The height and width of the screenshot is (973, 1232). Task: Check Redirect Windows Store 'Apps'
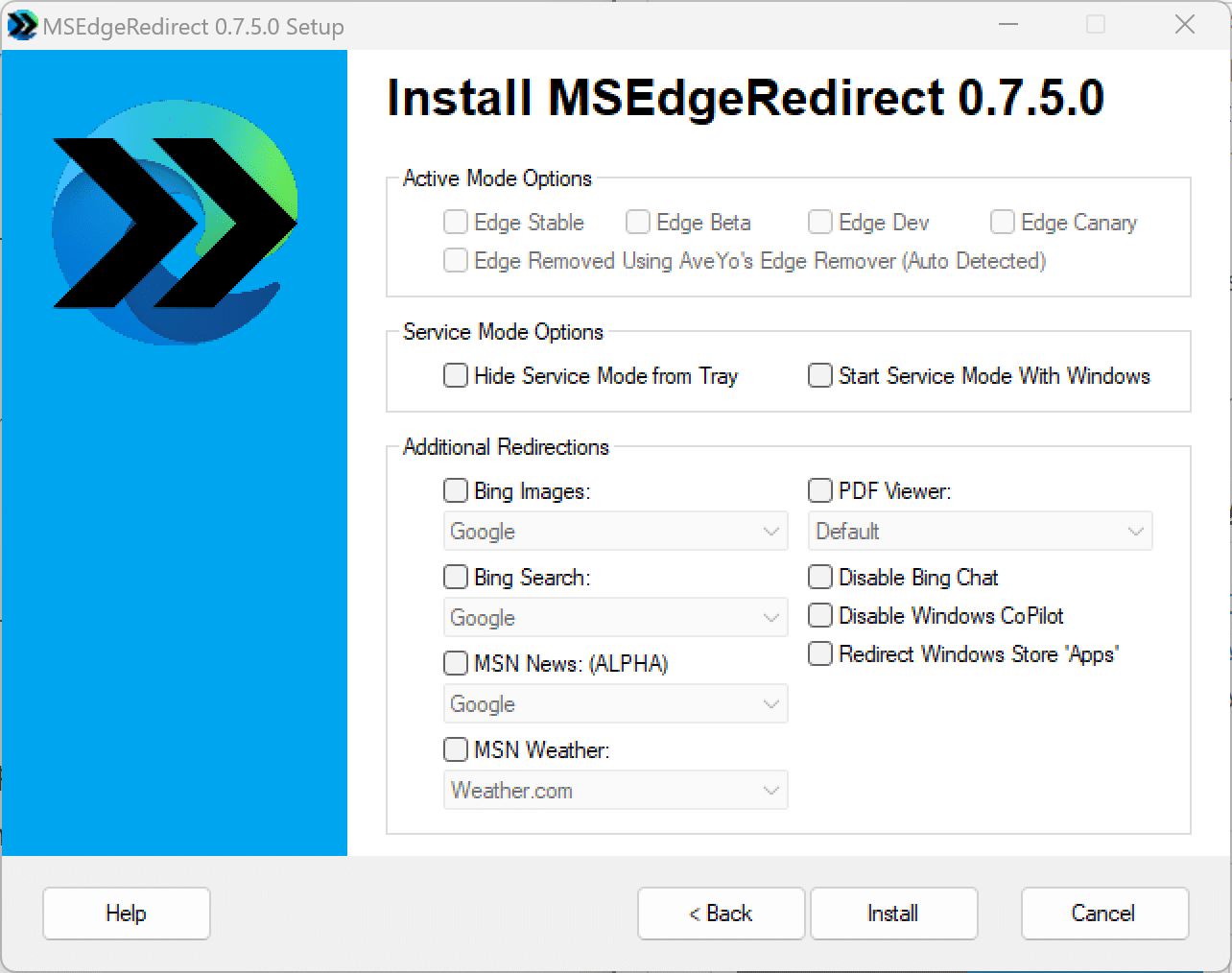819,653
